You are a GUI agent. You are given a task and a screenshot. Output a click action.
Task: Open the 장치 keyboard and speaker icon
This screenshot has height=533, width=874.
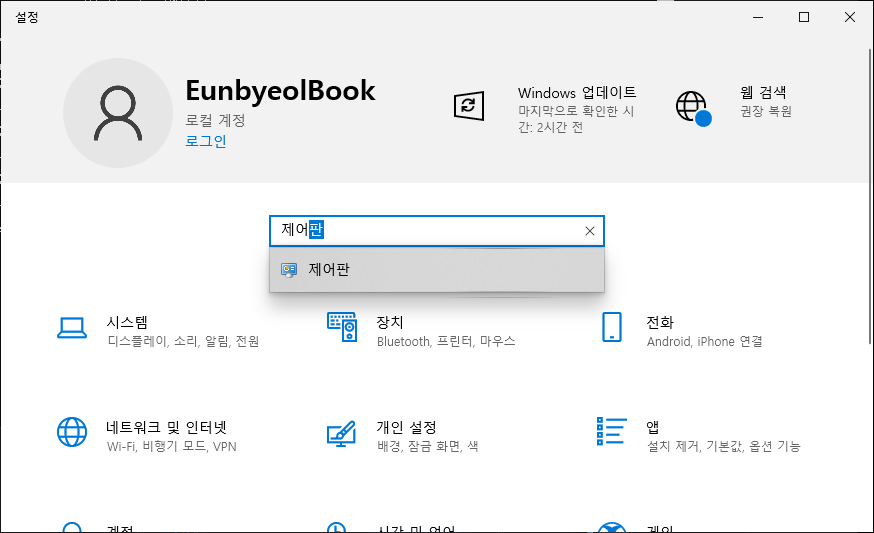click(x=342, y=327)
